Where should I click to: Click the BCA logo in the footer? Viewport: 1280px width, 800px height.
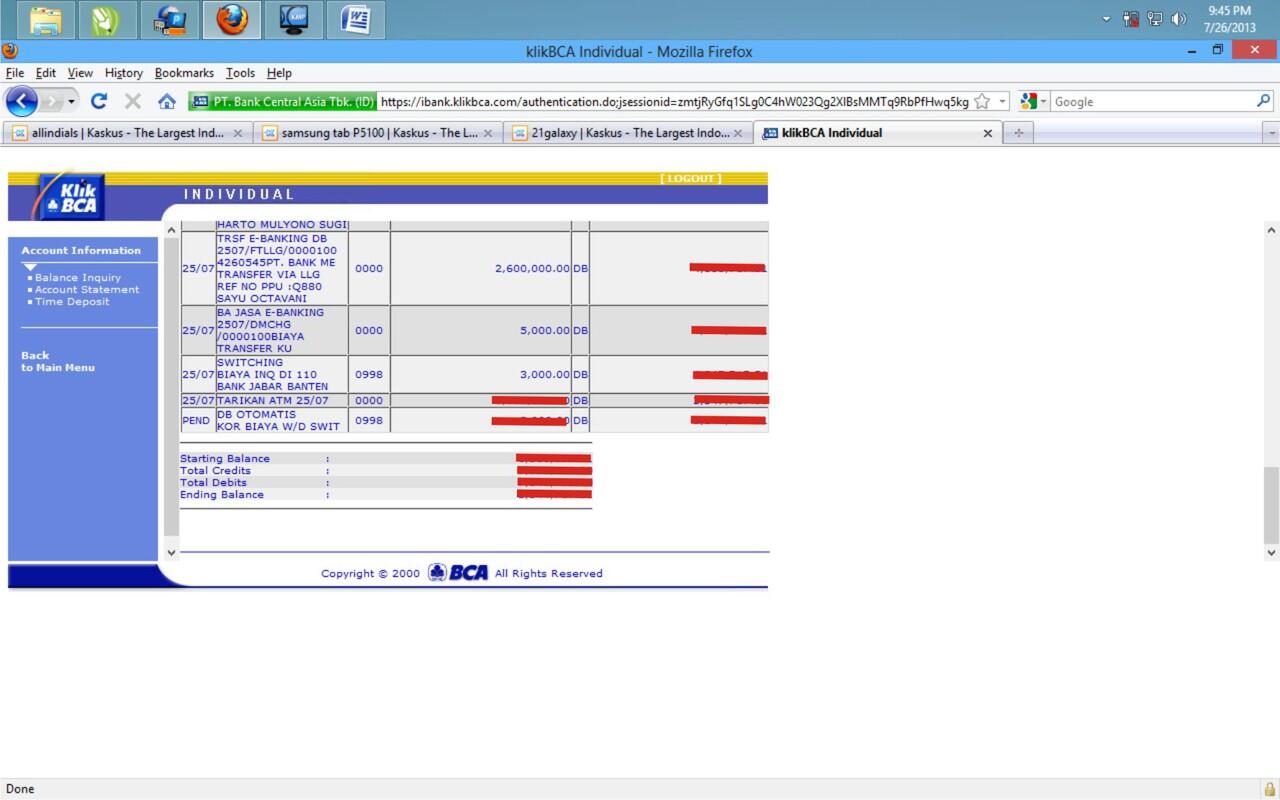coord(458,573)
